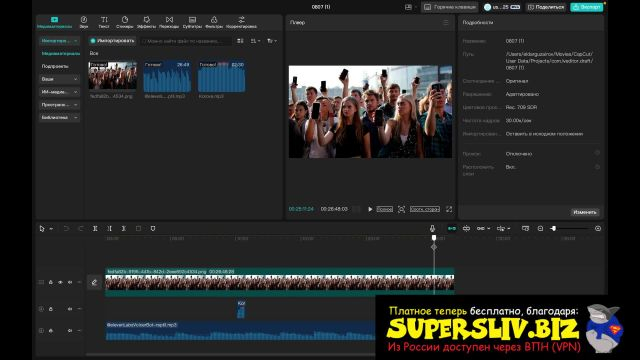Image resolution: width=640 pixels, height=360 pixels.
Task: Click the teal Export button
Action: pyautogui.click(x=587, y=7)
